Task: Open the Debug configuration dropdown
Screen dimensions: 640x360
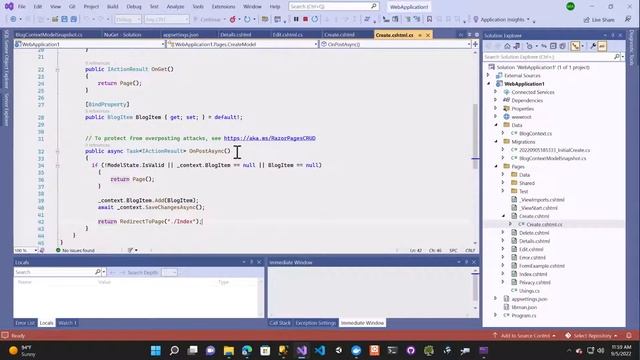Action: click(128, 19)
